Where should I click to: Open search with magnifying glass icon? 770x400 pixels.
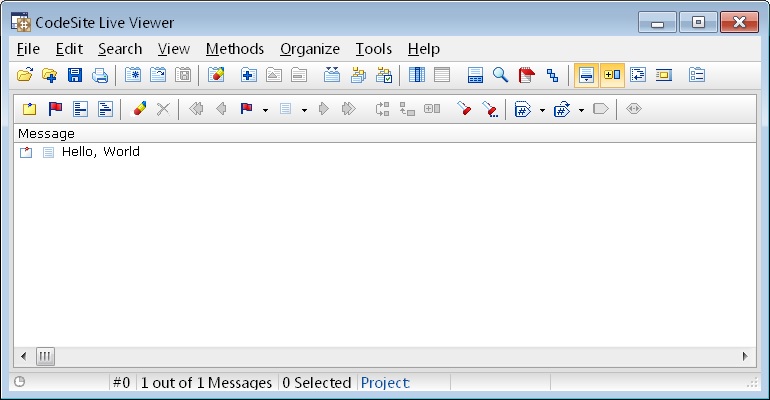(x=500, y=75)
